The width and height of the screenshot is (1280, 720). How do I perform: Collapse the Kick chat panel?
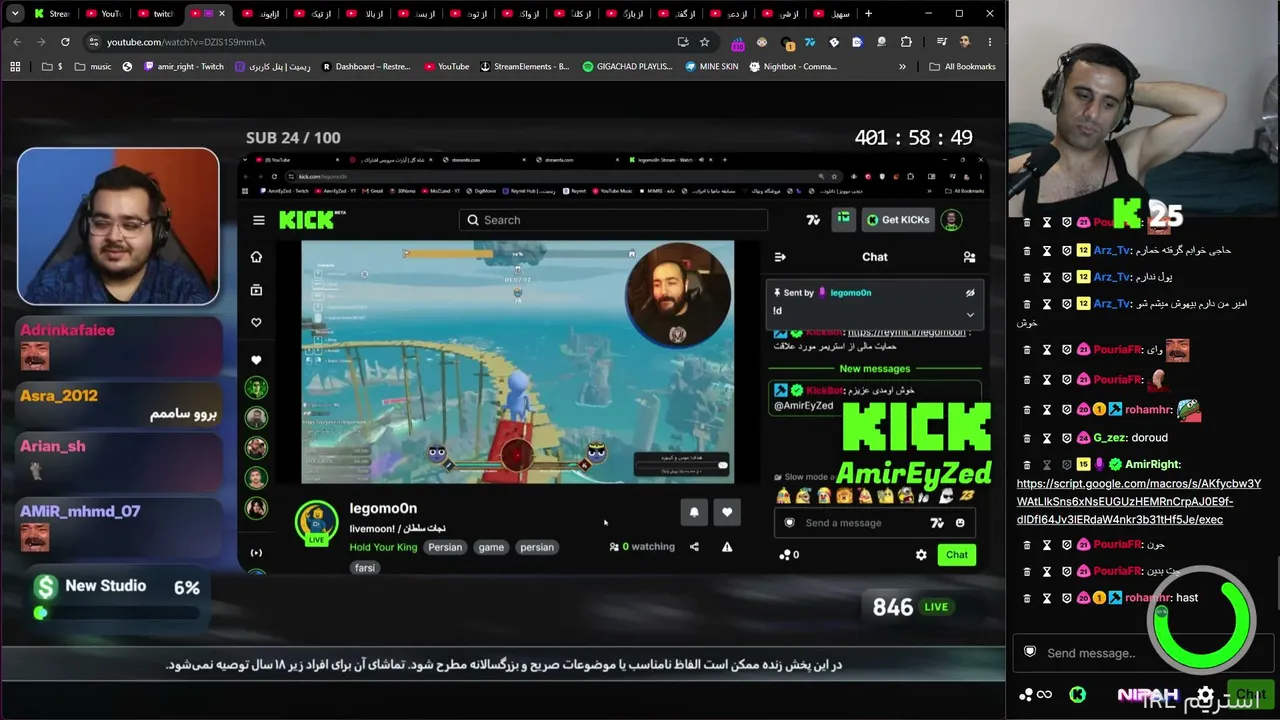[780, 257]
